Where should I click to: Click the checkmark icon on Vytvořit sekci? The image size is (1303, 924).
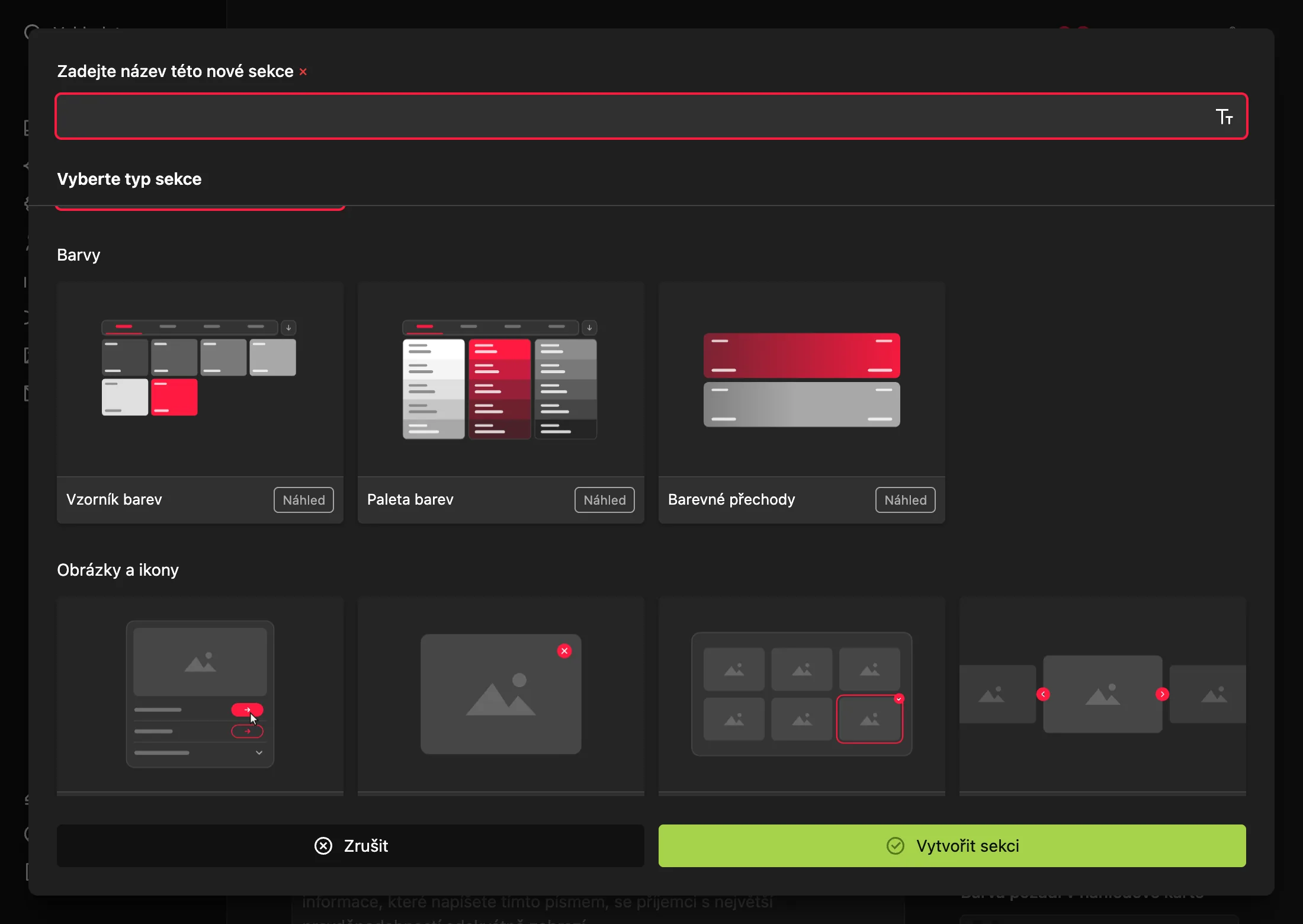coord(896,846)
